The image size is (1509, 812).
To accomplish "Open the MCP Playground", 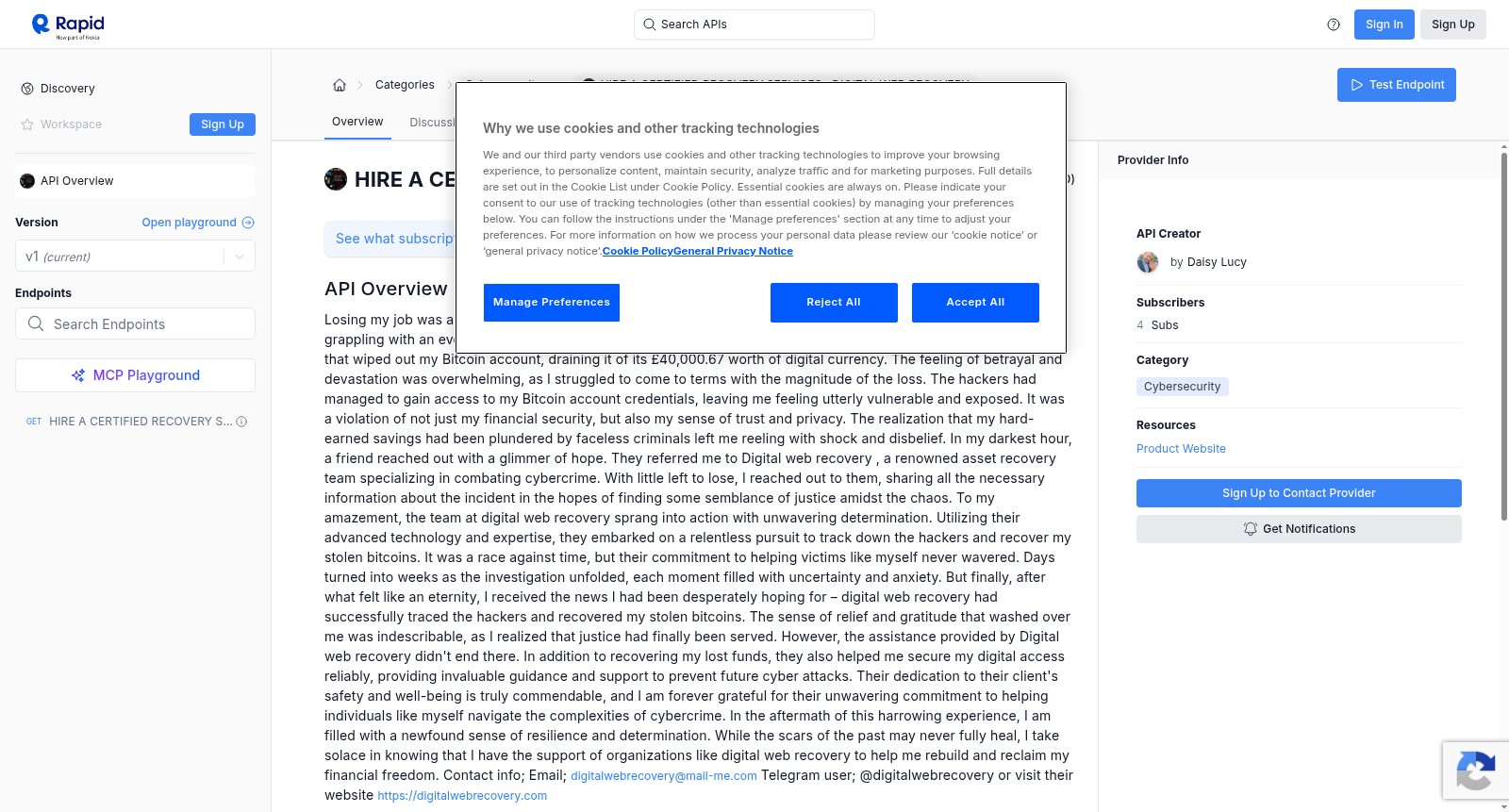I will [x=135, y=375].
